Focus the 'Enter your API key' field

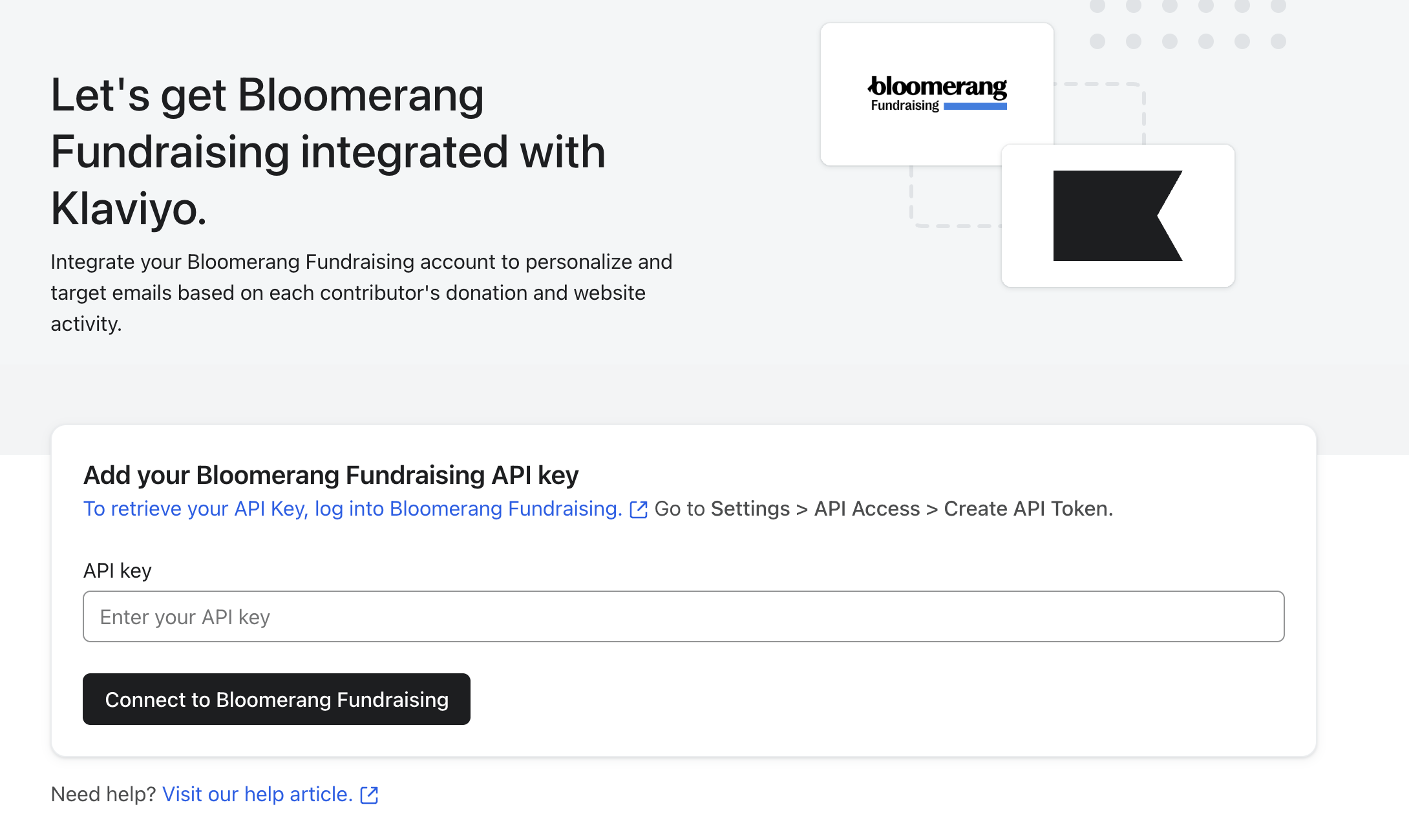(683, 616)
